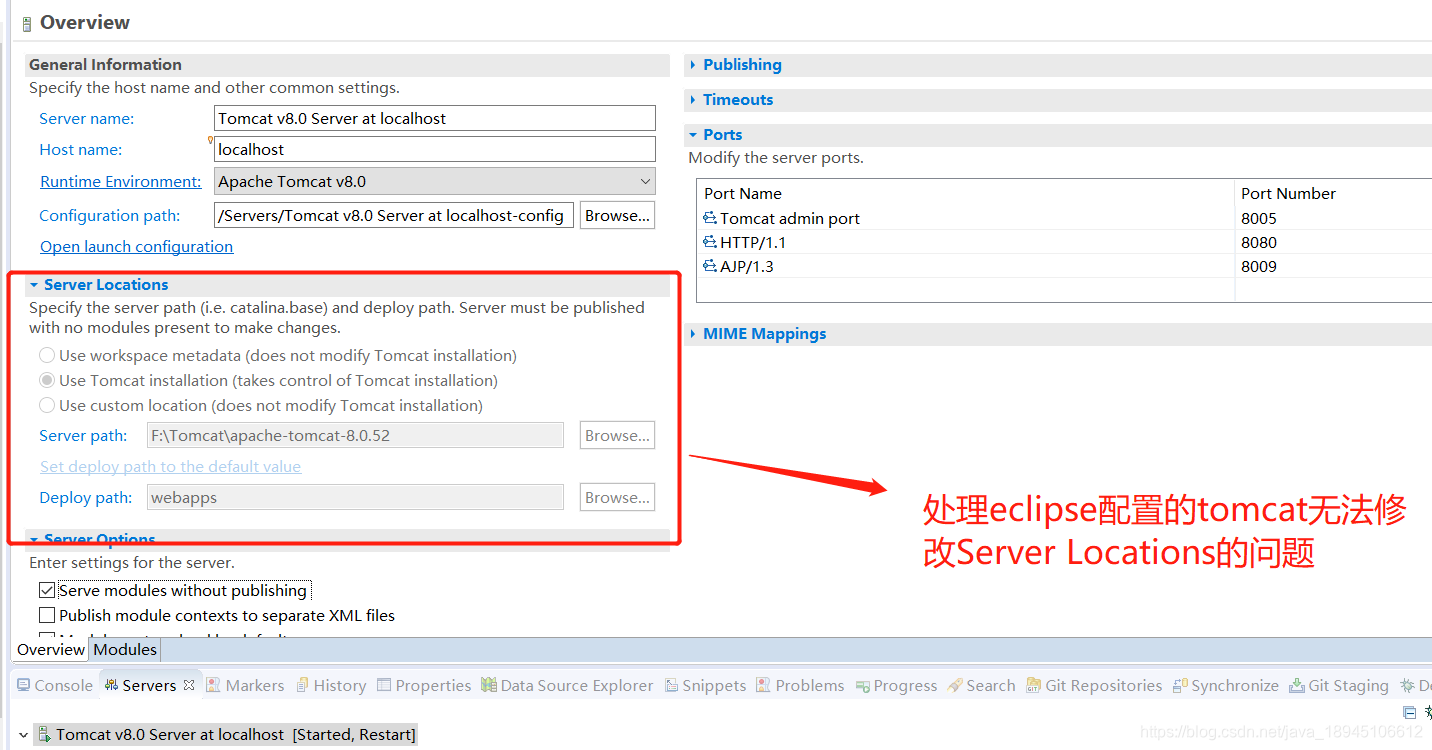Click the Markers view icon

click(214, 685)
